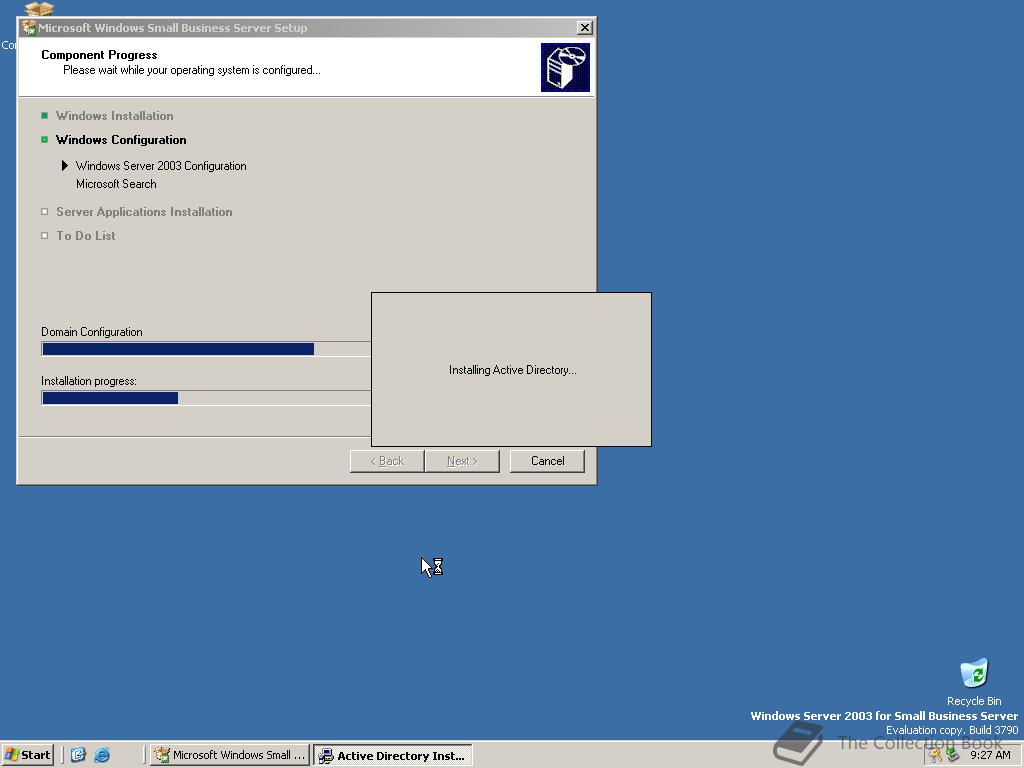This screenshot has width=1024, height=768.
Task: Click the network tray icon
Action: [953, 755]
